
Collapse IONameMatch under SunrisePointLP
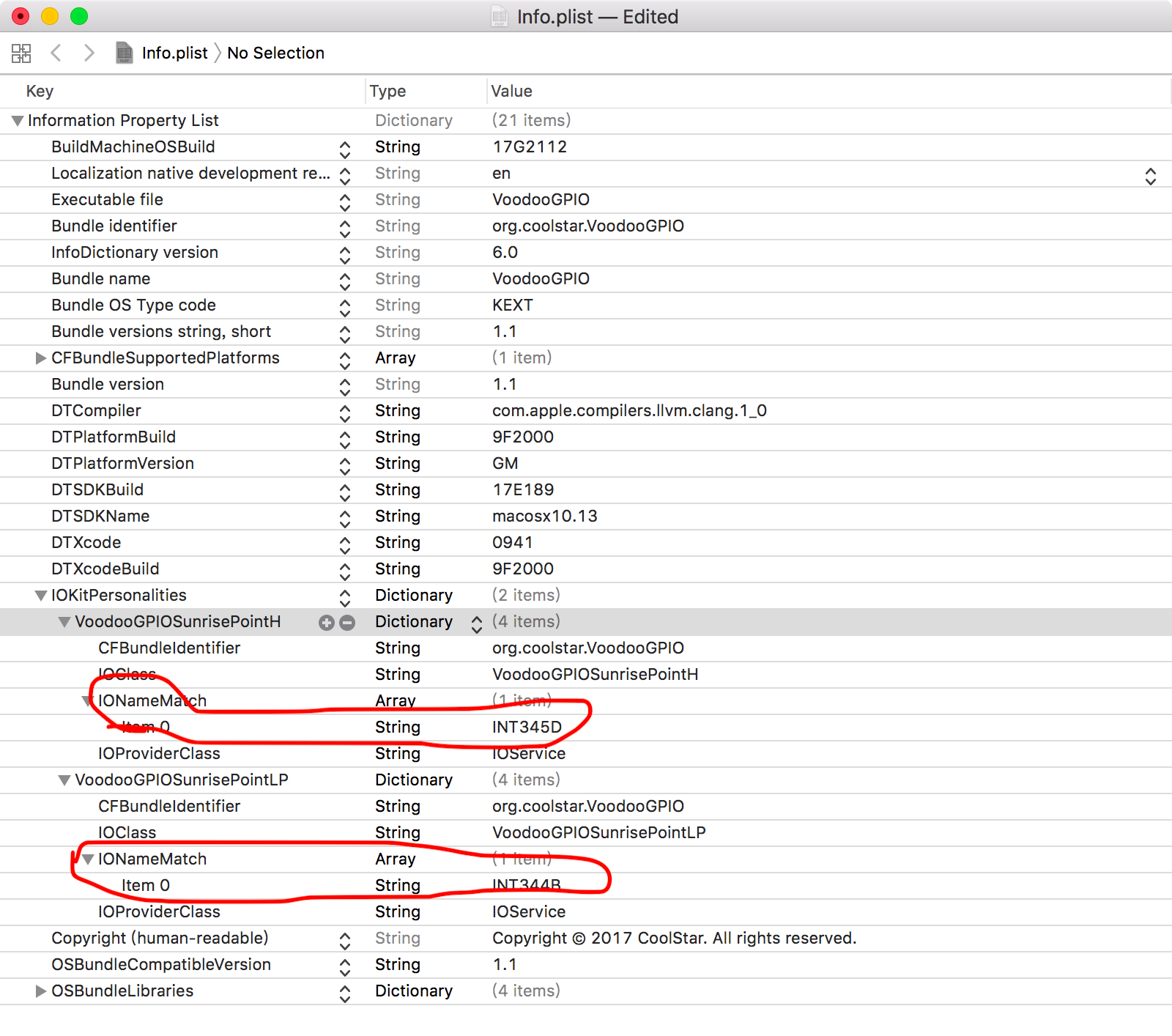pos(88,859)
